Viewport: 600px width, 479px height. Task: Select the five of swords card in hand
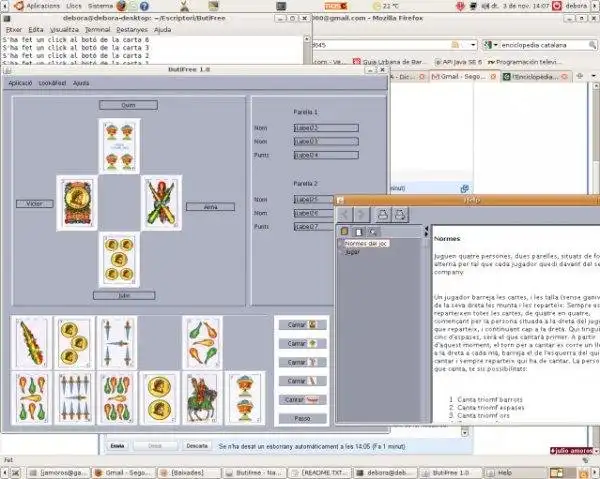point(117,343)
